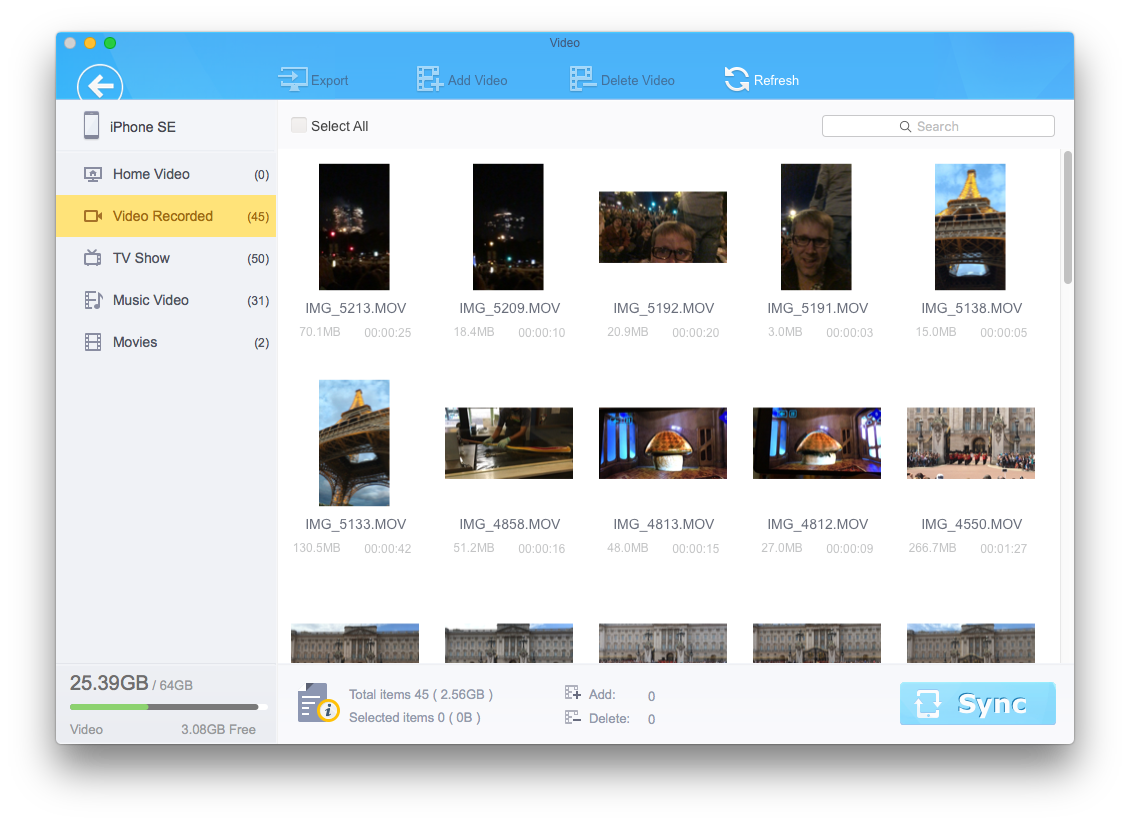Switch to the Video Recorded section
This screenshot has height=824, width=1130.
158,216
